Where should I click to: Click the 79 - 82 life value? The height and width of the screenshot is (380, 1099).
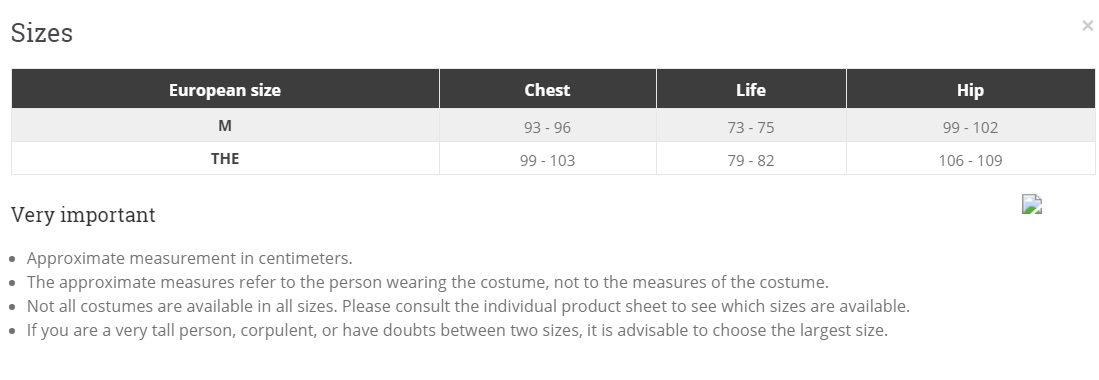pos(751,161)
